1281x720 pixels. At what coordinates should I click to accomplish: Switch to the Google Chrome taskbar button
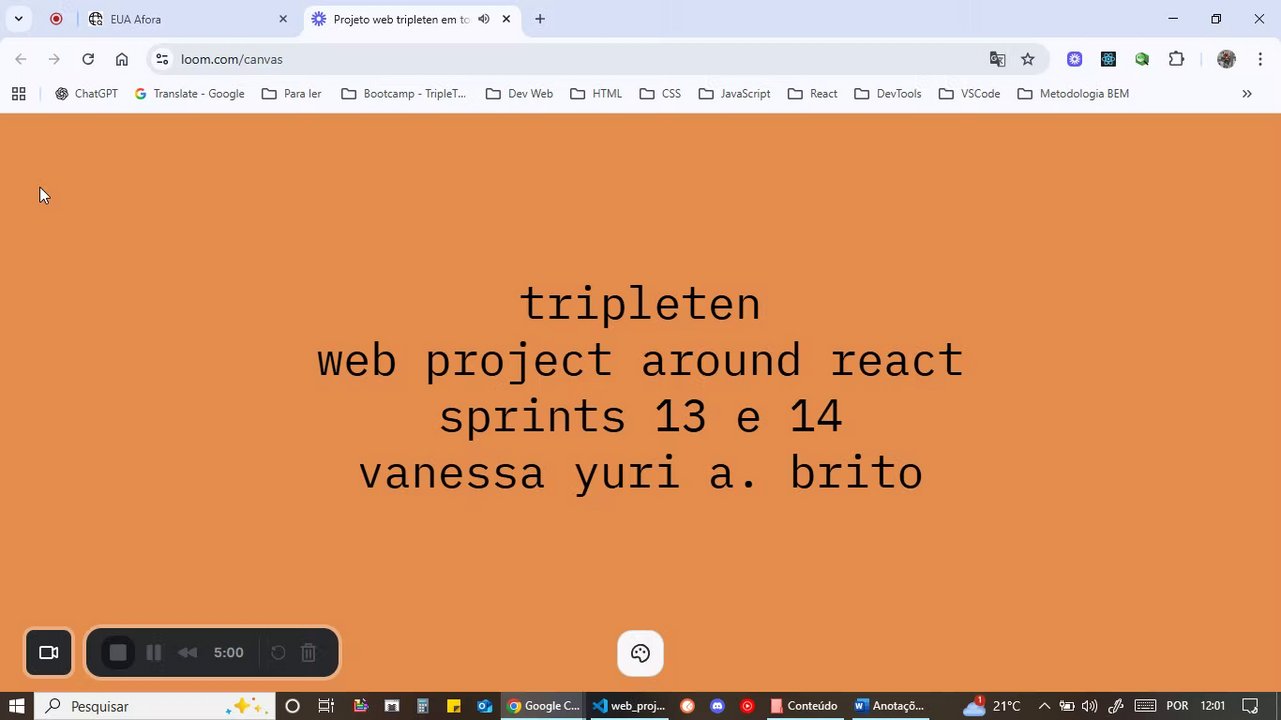pyautogui.click(x=544, y=706)
